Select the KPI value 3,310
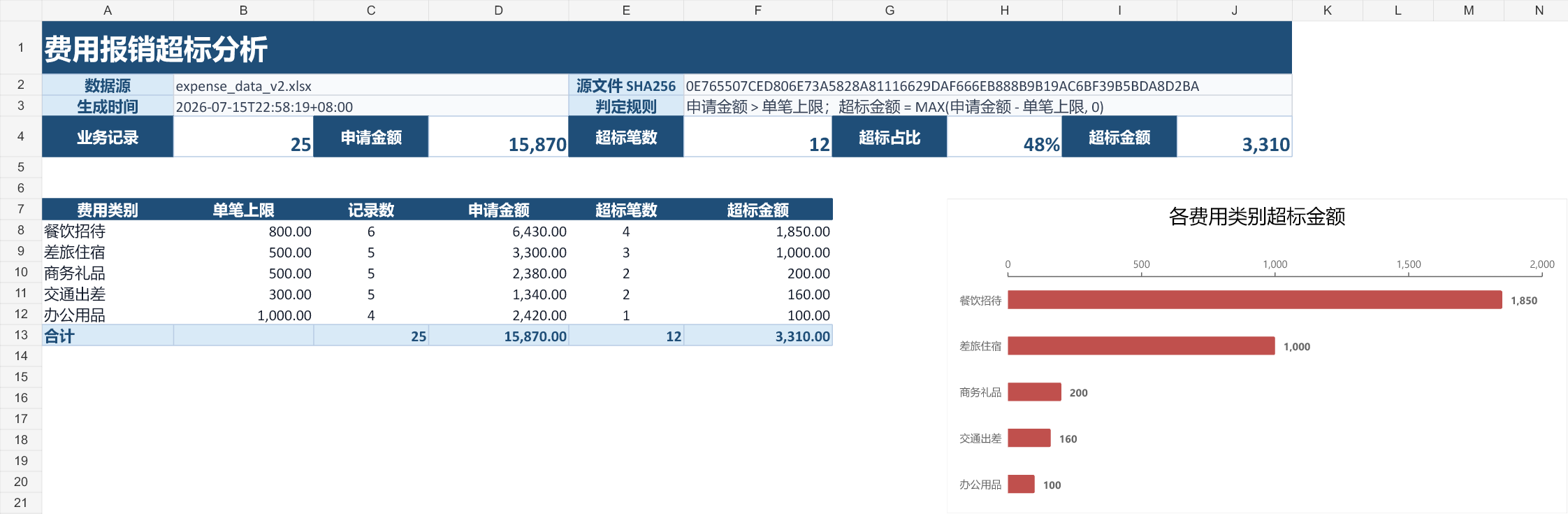The height and width of the screenshot is (514, 1568). pos(1235,137)
